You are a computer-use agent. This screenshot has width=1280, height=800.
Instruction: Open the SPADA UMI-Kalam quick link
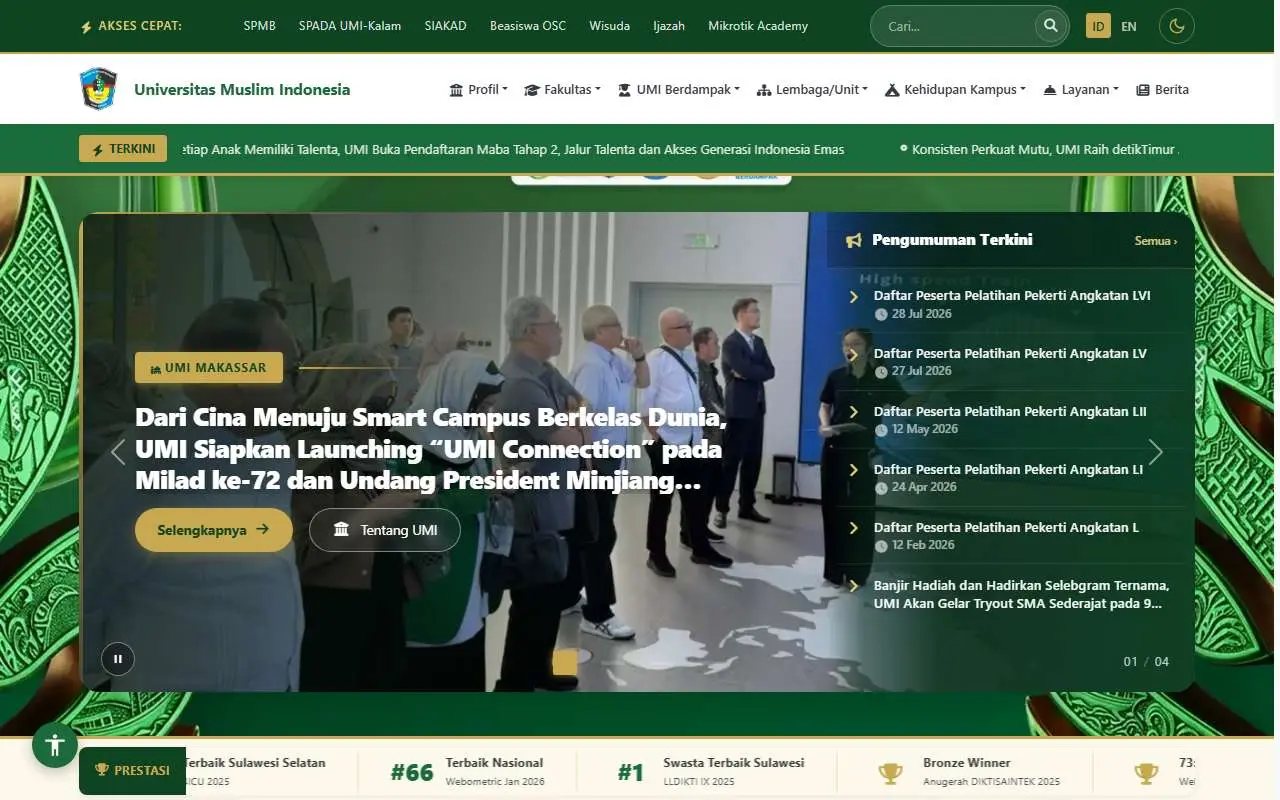[350, 26]
